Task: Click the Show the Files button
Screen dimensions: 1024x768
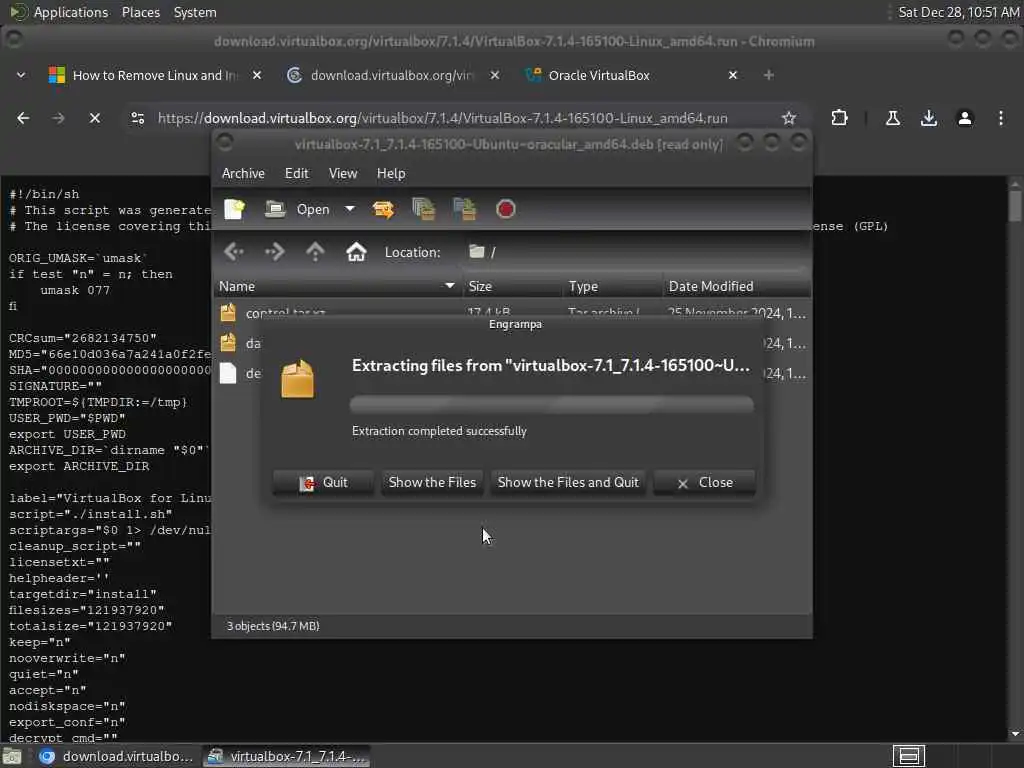Action: 432,483
